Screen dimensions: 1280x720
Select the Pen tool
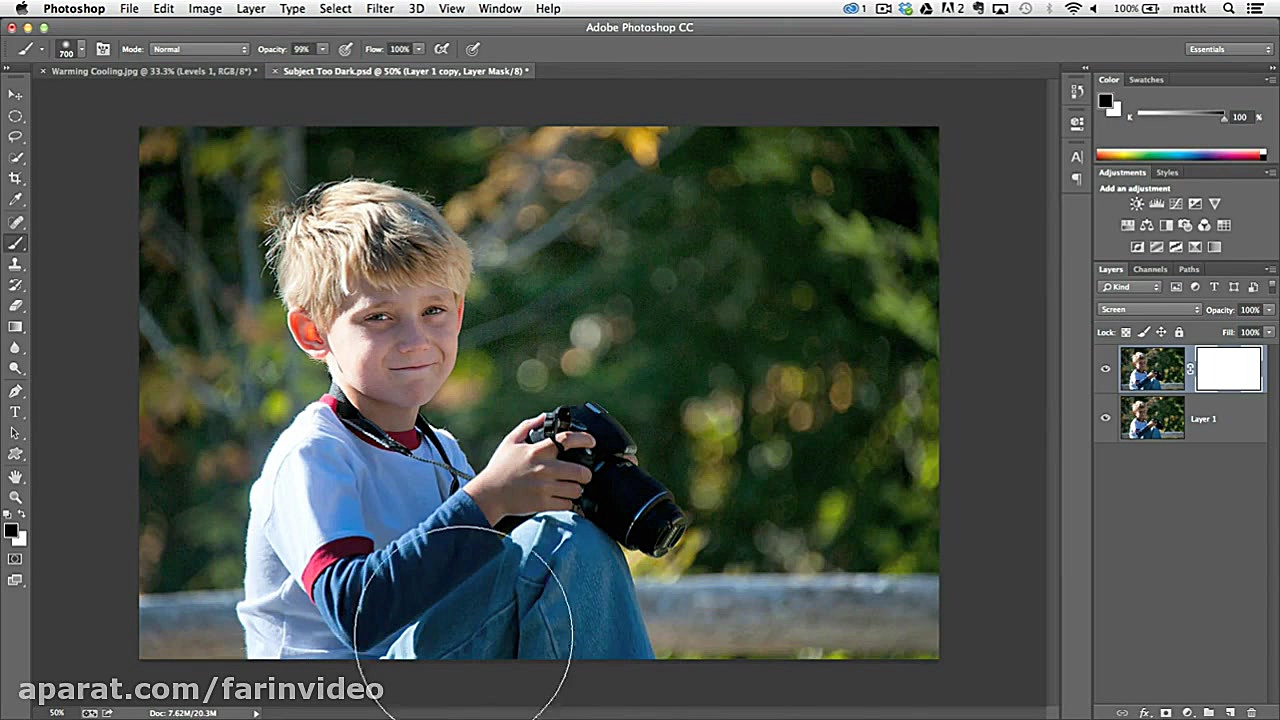15,391
